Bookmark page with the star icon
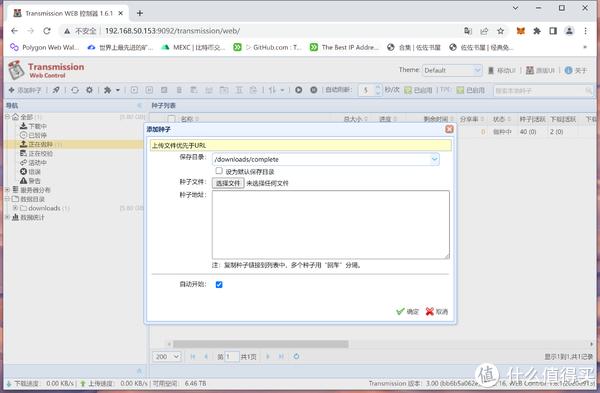This screenshot has height=393, width=600. point(501,31)
